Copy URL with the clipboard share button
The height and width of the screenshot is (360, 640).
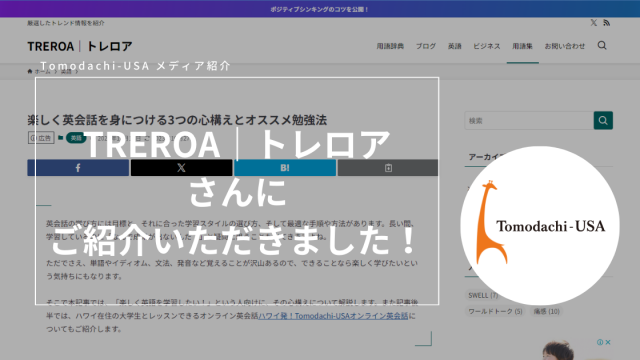click(x=388, y=168)
